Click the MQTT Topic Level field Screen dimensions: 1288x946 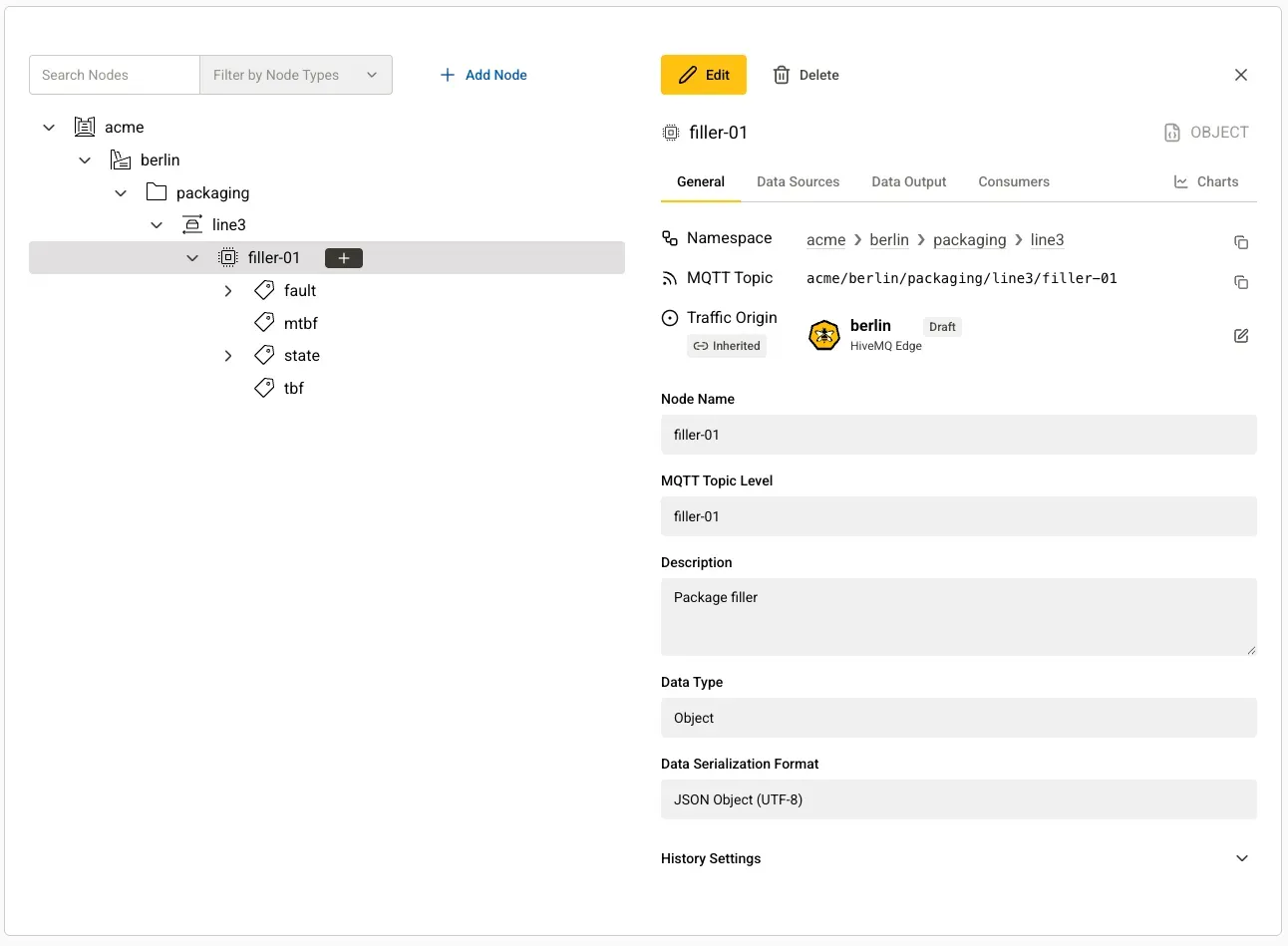point(959,516)
